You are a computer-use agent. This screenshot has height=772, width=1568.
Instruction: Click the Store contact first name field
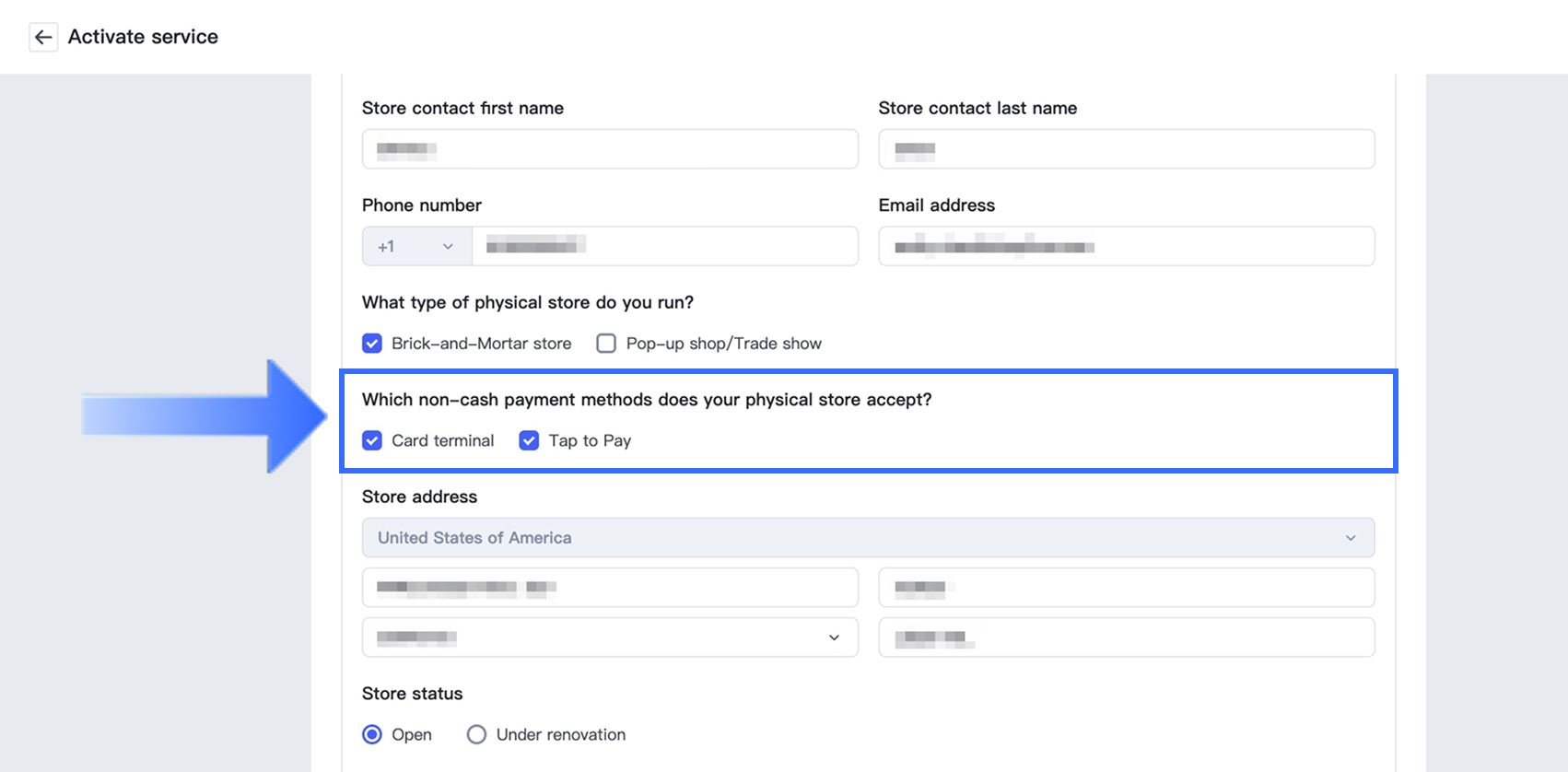point(609,149)
